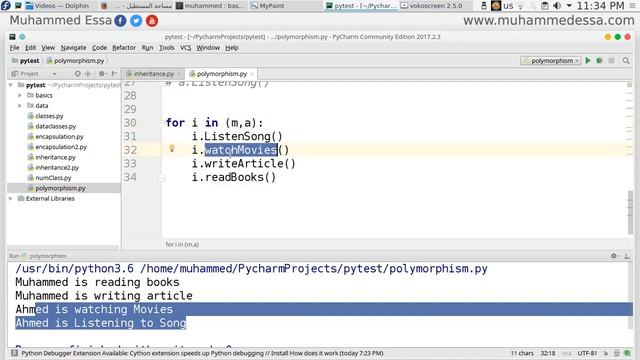This screenshot has height=360, width=640.
Task: Run the polymorphism configuration with green play icon
Action: (588, 60)
